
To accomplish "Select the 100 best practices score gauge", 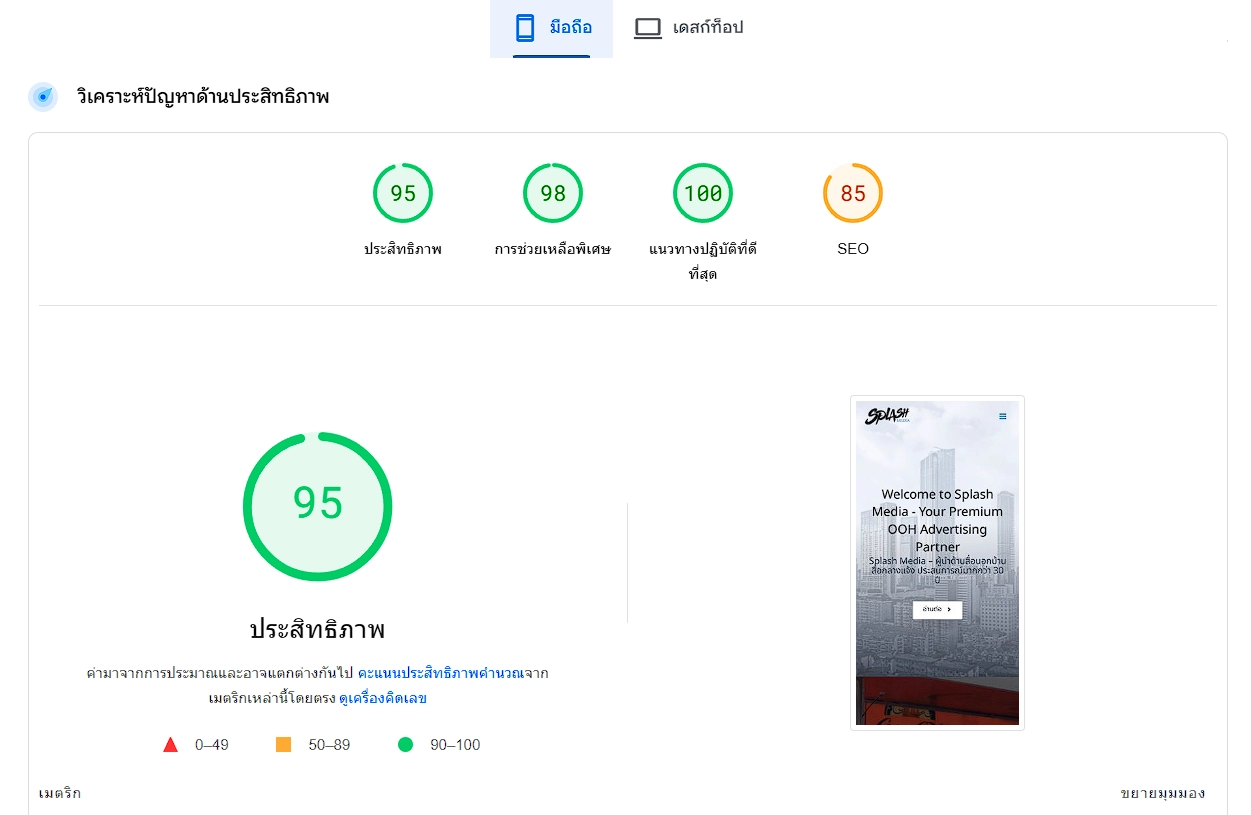I will pos(703,193).
